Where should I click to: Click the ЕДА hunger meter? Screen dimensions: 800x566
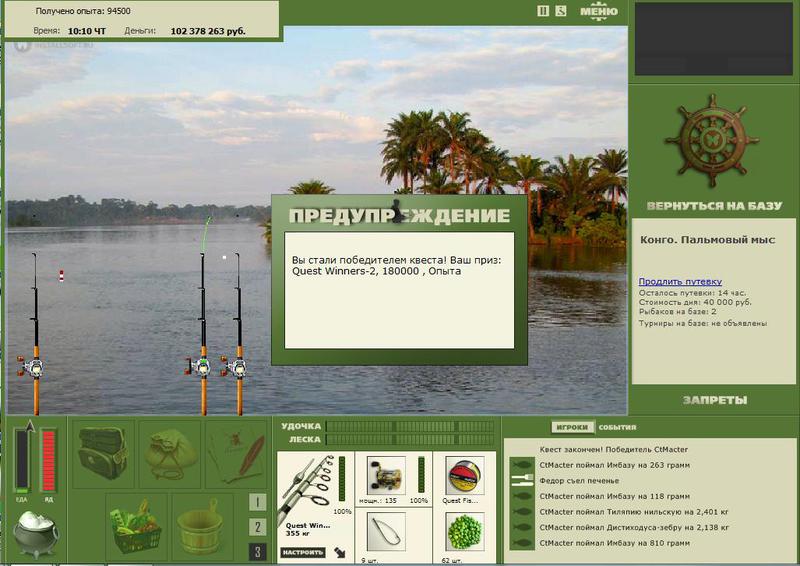pyautogui.click(x=22, y=459)
